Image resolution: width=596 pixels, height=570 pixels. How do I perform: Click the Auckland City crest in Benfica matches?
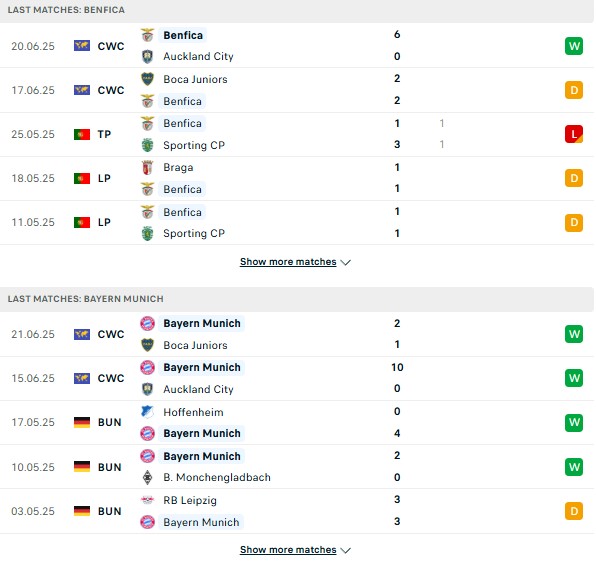pyautogui.click(x=147, y=57)
